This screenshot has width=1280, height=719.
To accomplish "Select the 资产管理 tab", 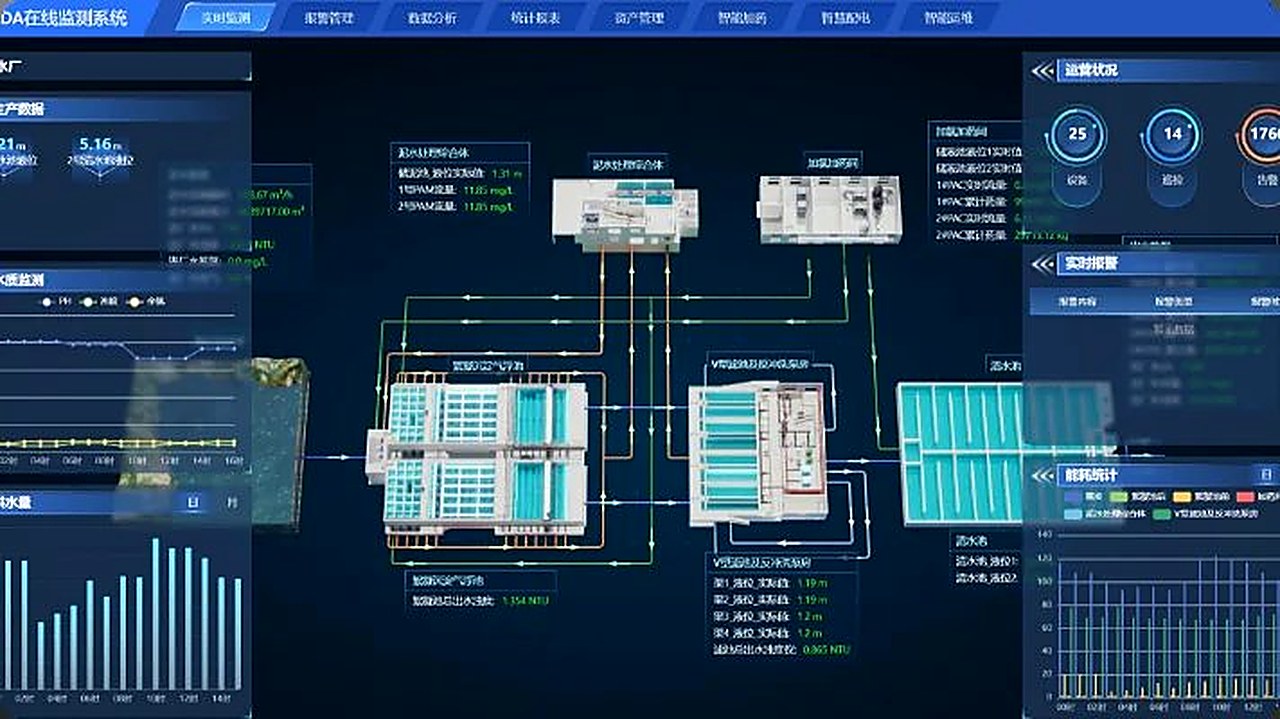I will (x=640, y=17).
